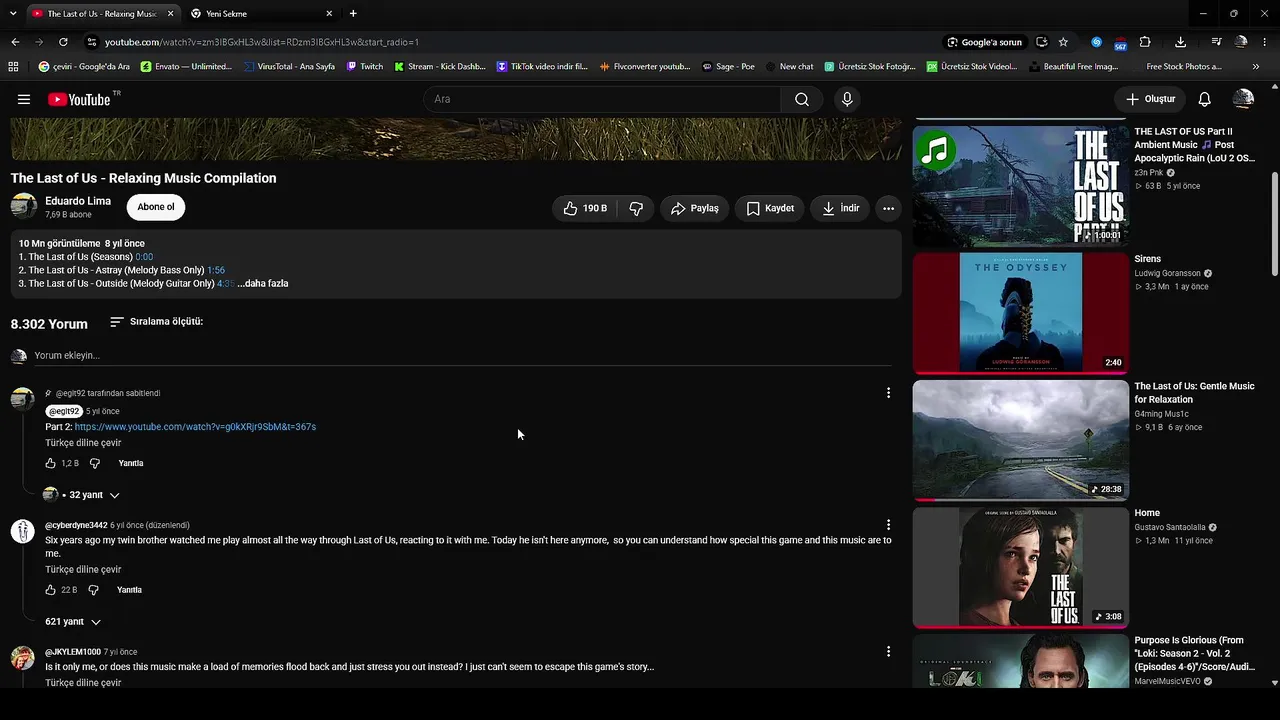This screenshot has height=720, width=1280.
Task: Start voice search with the microphone
Action: point(847,99)
